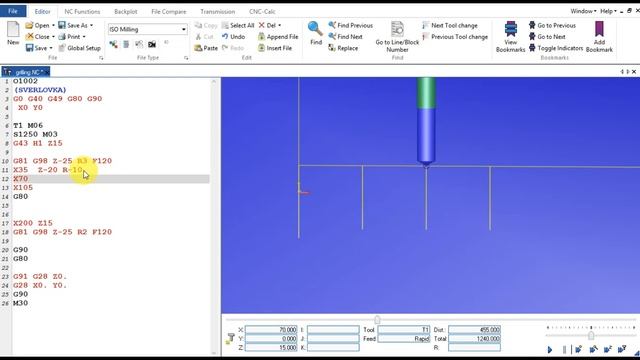This screenshot has width=640, height=360.
Task: Click the X coordinate field showing 70.000
Action: coord(271,329)
